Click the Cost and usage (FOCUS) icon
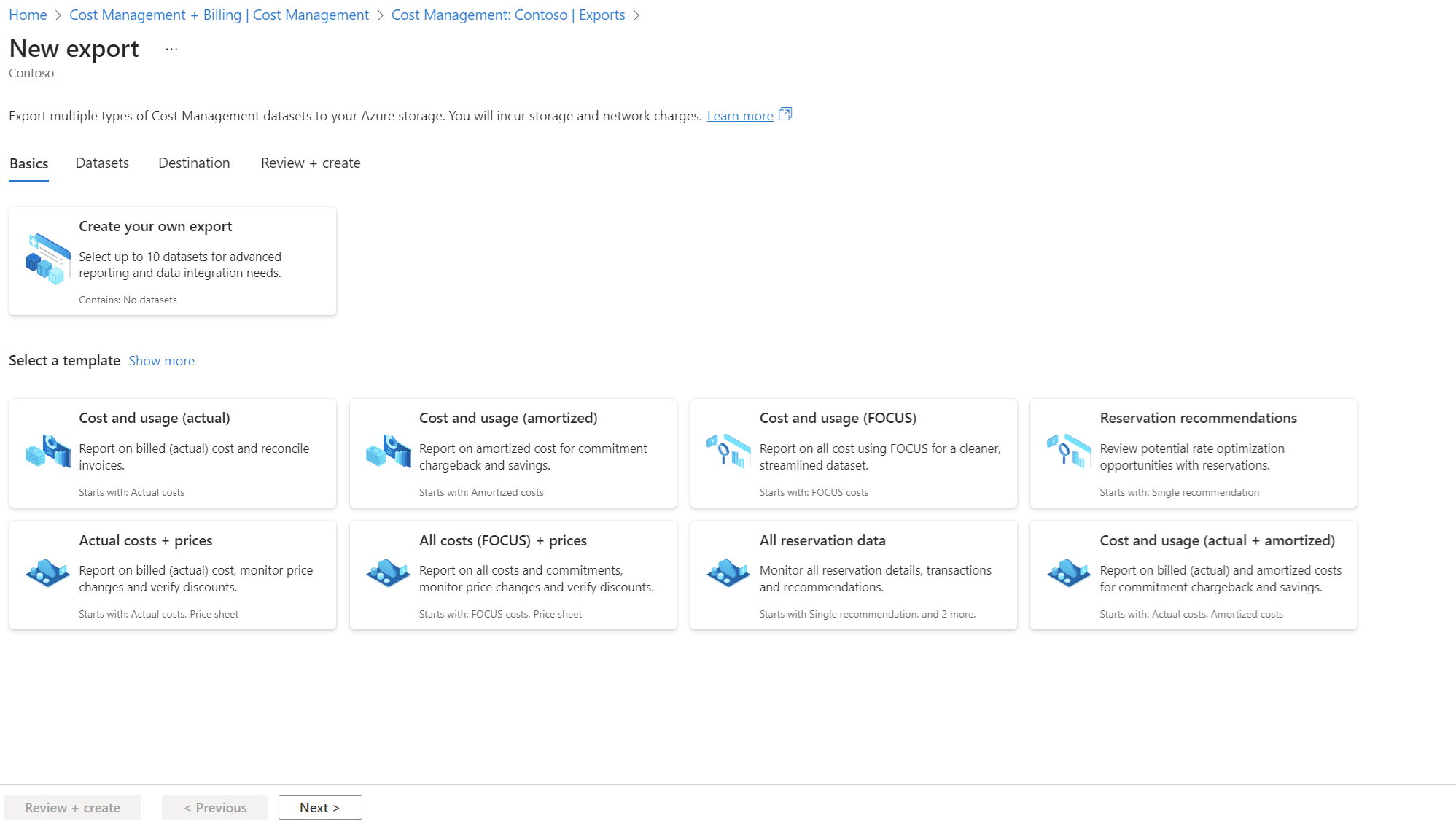 [x=728, y=451]
